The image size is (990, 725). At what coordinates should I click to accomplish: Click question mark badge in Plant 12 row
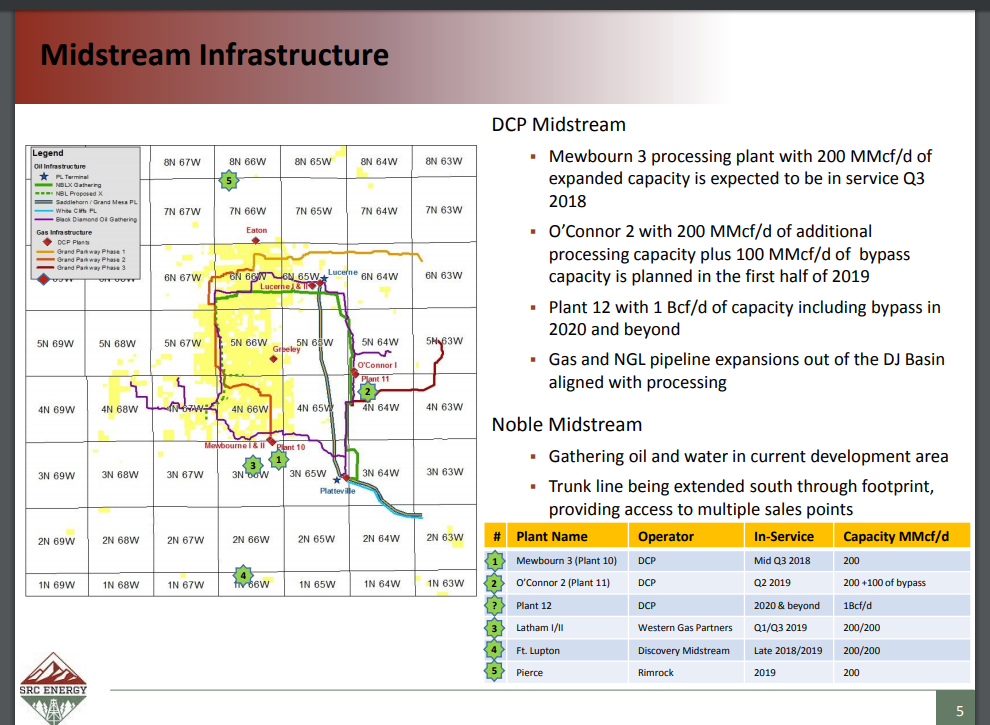(x=494, y=606)
